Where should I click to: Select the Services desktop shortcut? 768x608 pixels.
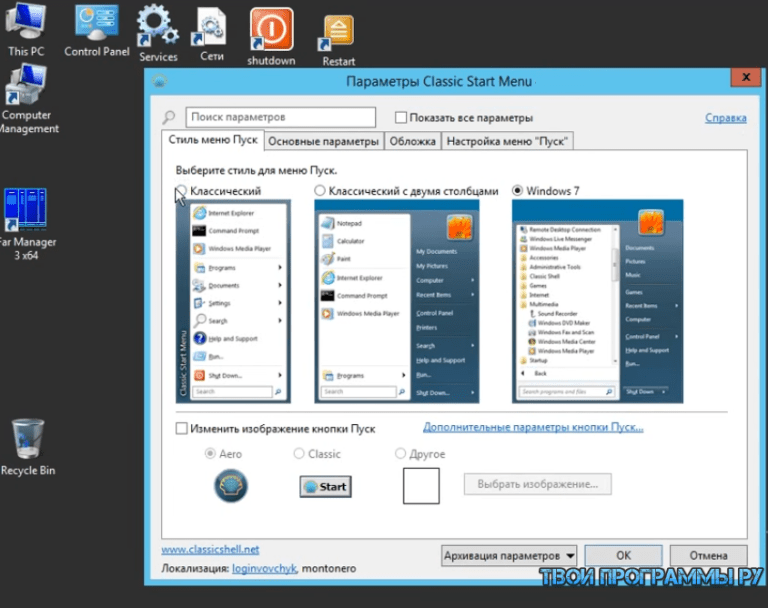click(x=158, y=34)
